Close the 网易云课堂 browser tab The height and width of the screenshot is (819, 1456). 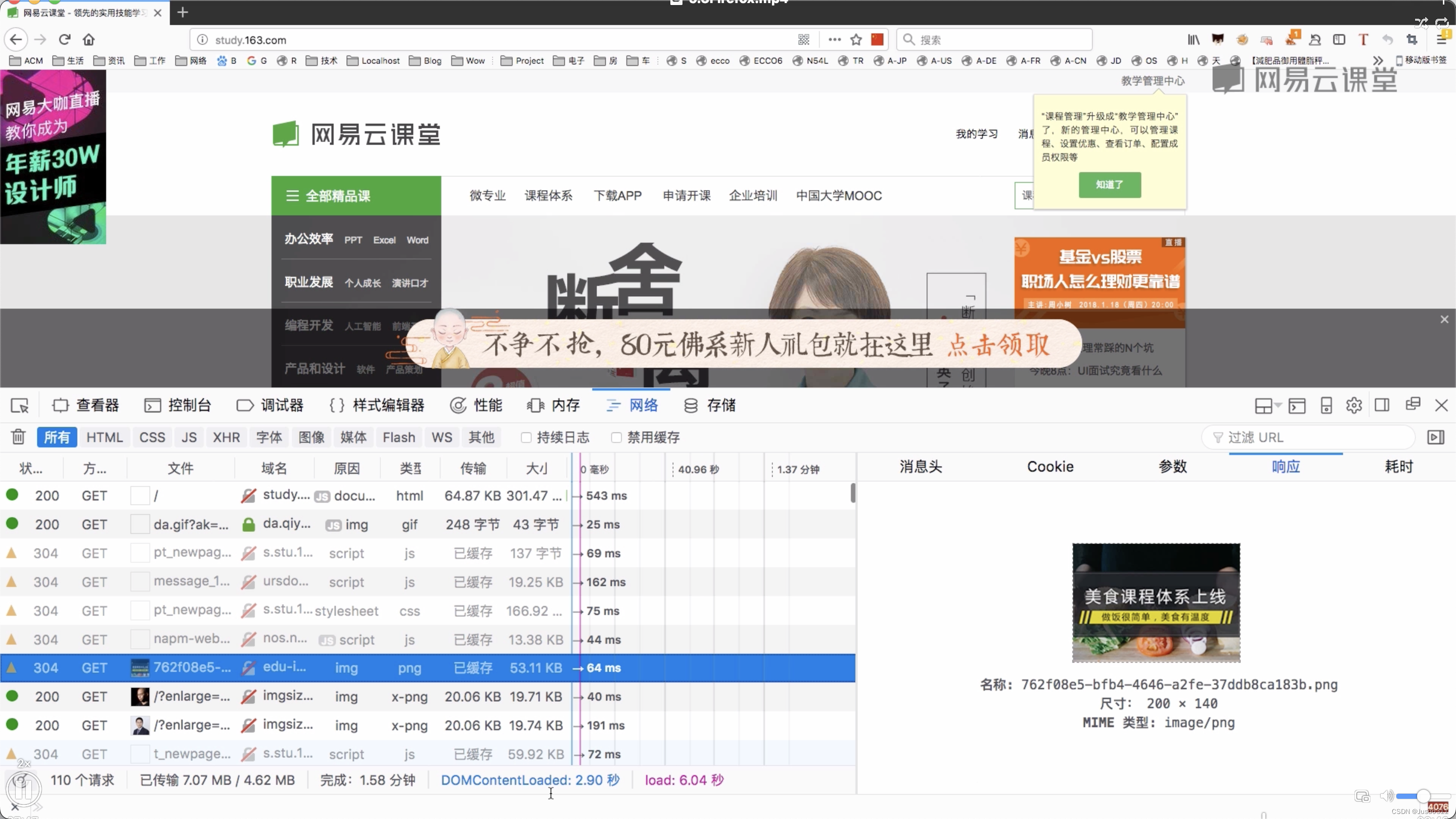click(158, 13)
